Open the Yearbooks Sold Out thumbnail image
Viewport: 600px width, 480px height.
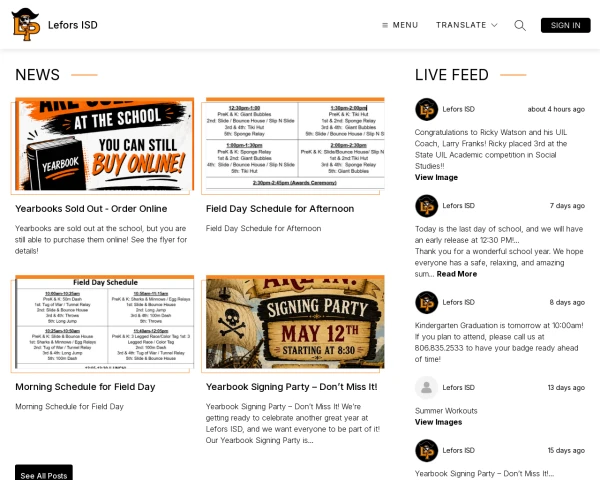[104, 144]
